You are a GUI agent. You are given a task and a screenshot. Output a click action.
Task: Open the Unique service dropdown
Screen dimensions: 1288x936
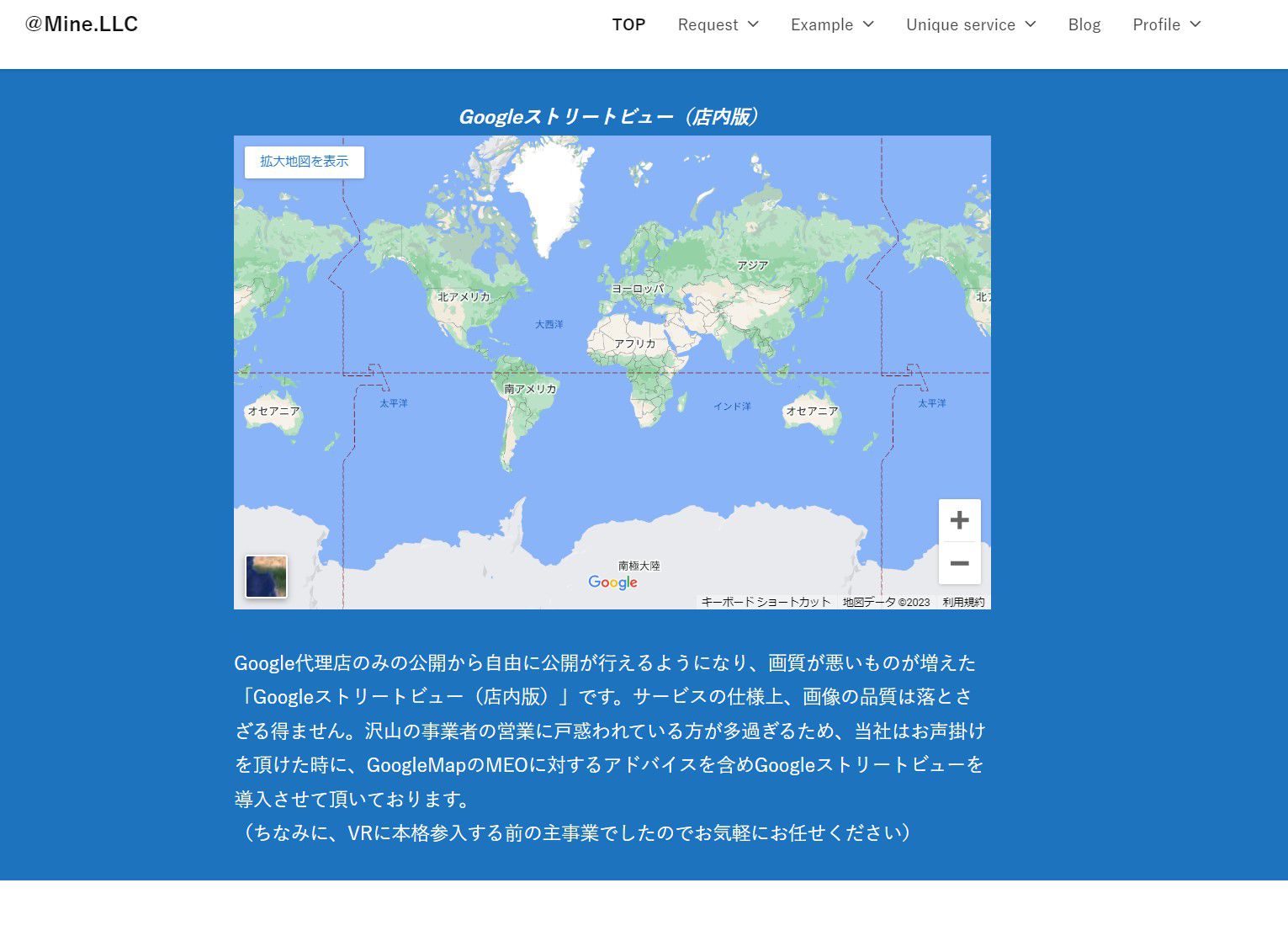point(970,24)
